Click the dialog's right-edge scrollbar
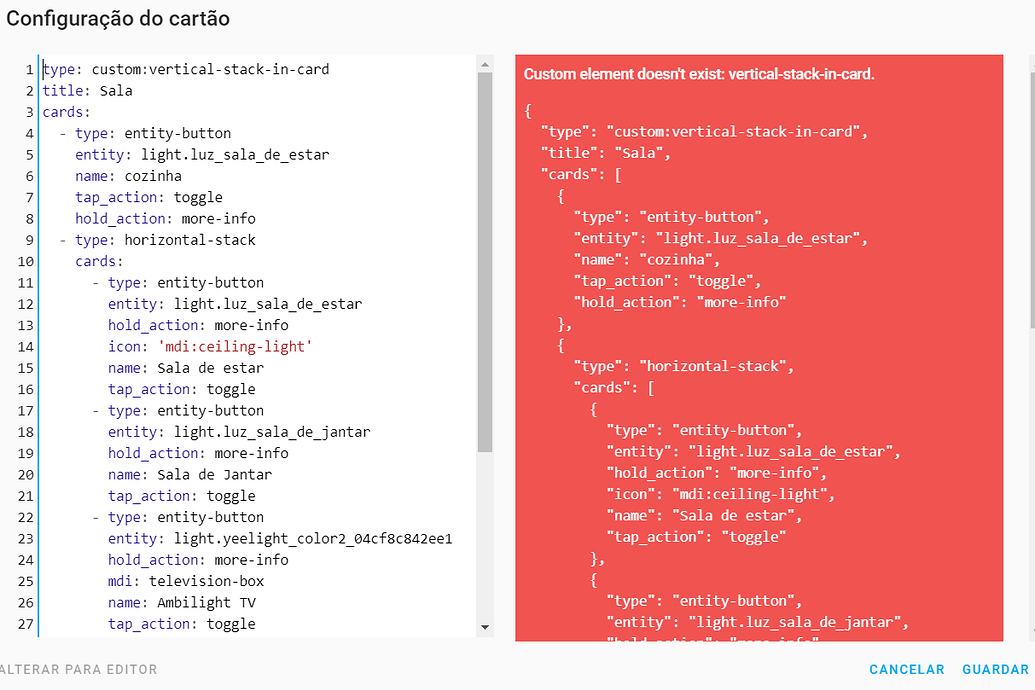This screenshot has height=690, width=1035. (1031, 200)
